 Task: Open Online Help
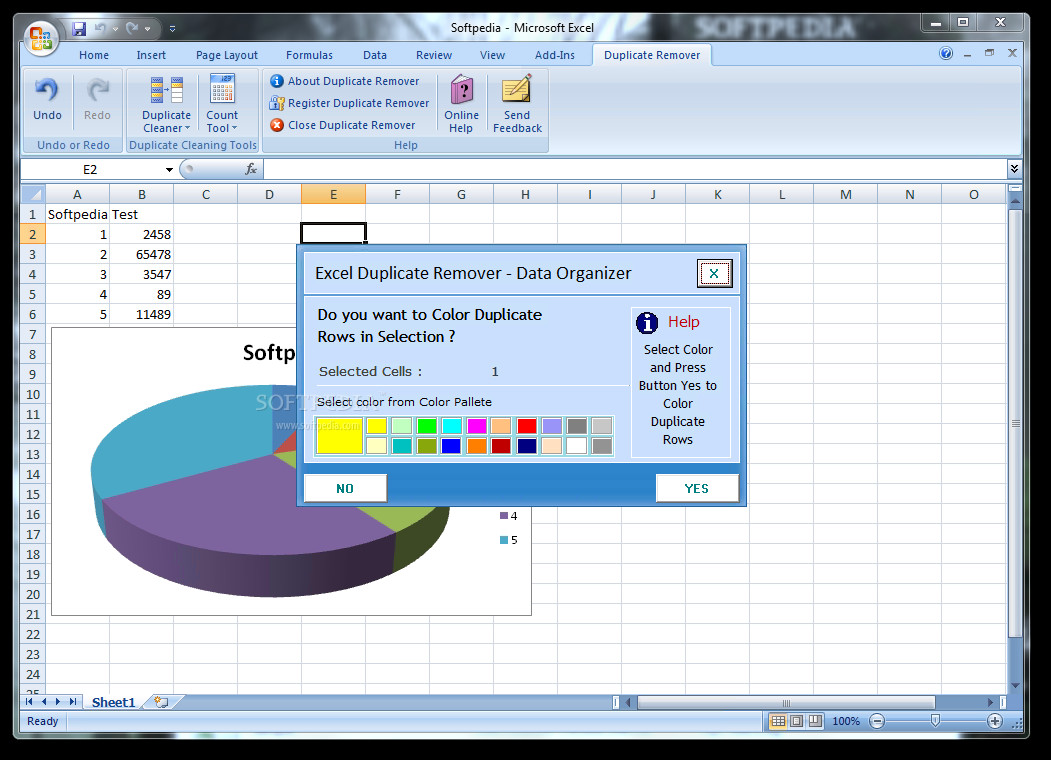pyautogui.click(x=461, y=104)
